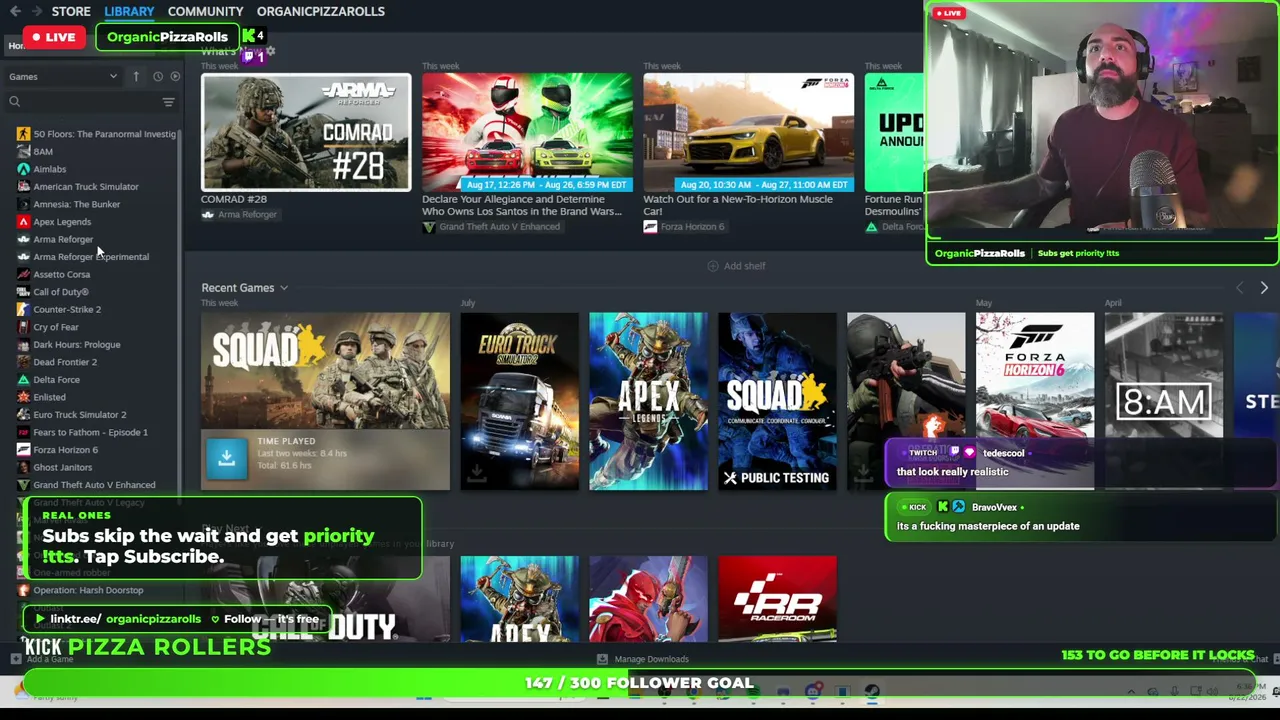
Task: Open the 50 Floors game icon
Action: click(x=23, y=134)
